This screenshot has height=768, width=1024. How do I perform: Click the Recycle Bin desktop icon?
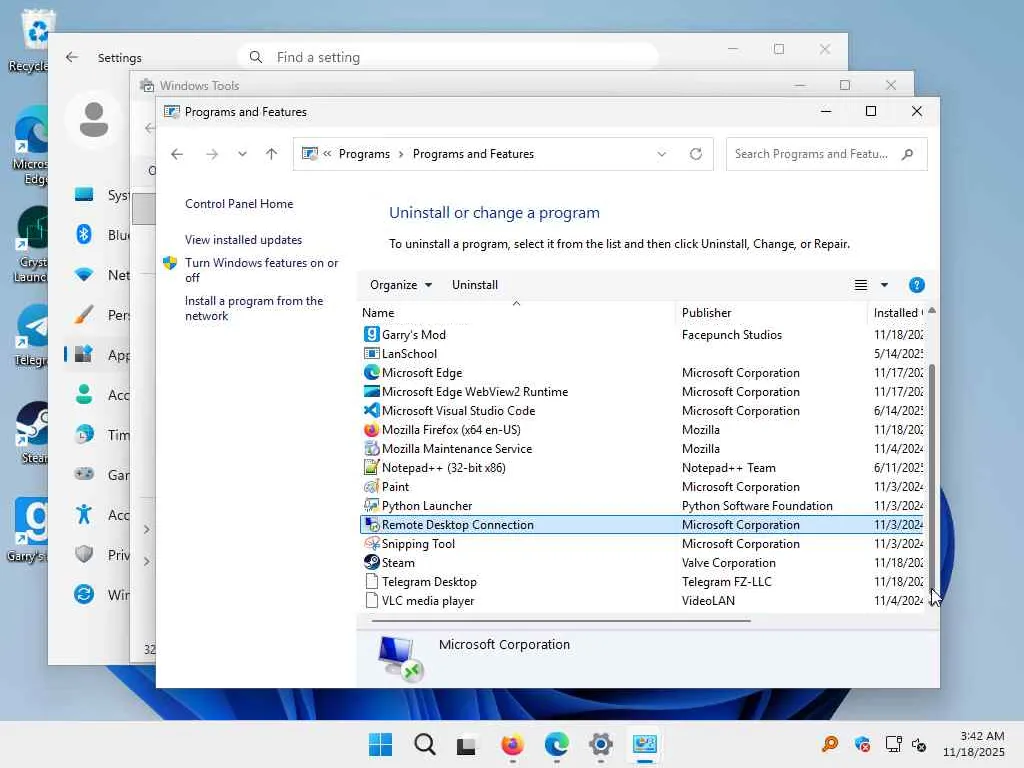[x=29, y=40]
